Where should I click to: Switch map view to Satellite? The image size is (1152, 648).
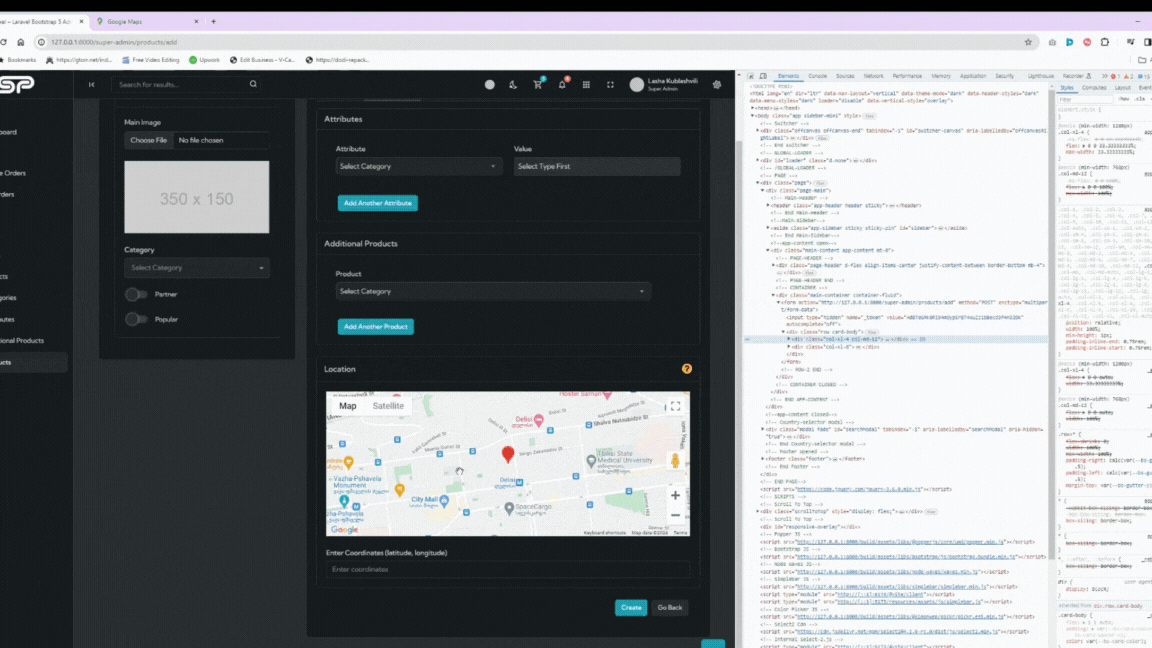(x=388, y=406)
